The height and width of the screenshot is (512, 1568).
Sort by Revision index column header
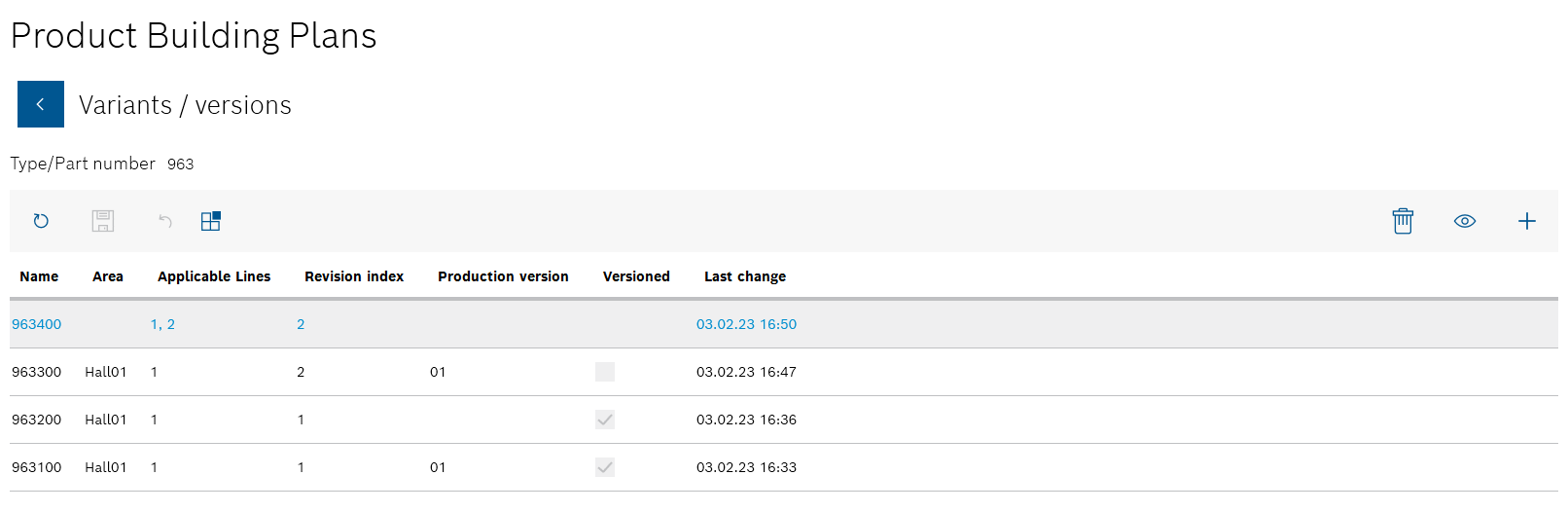[354, 276]
